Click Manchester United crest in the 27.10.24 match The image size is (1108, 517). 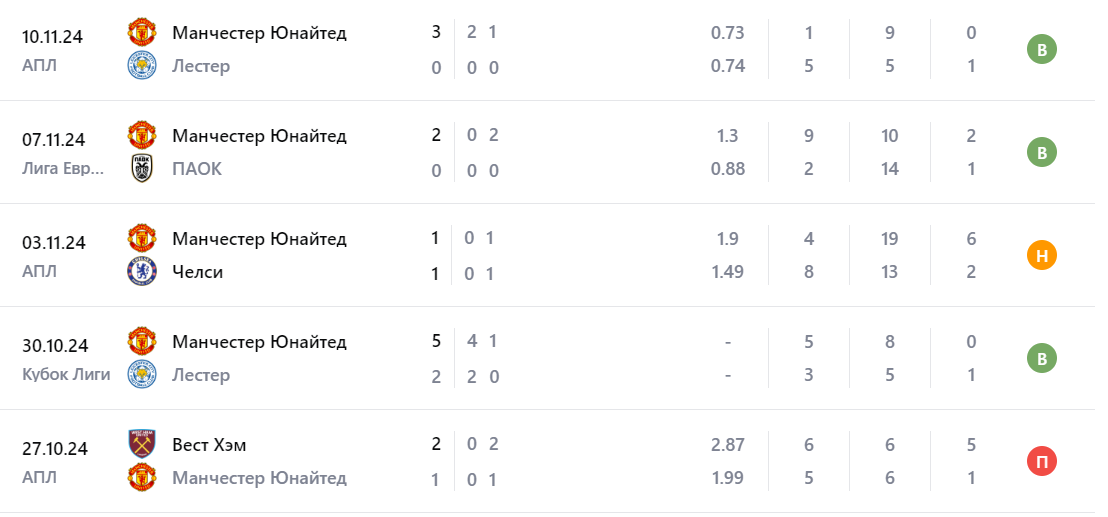coord(140,478)
